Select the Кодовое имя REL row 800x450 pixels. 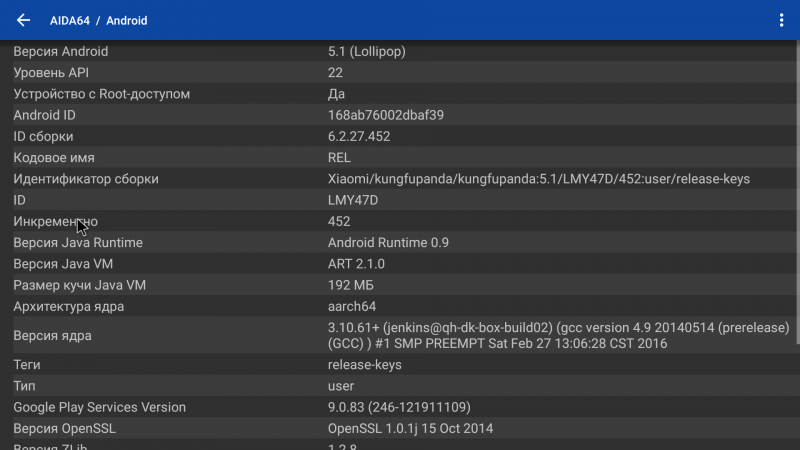click(400, 157)
